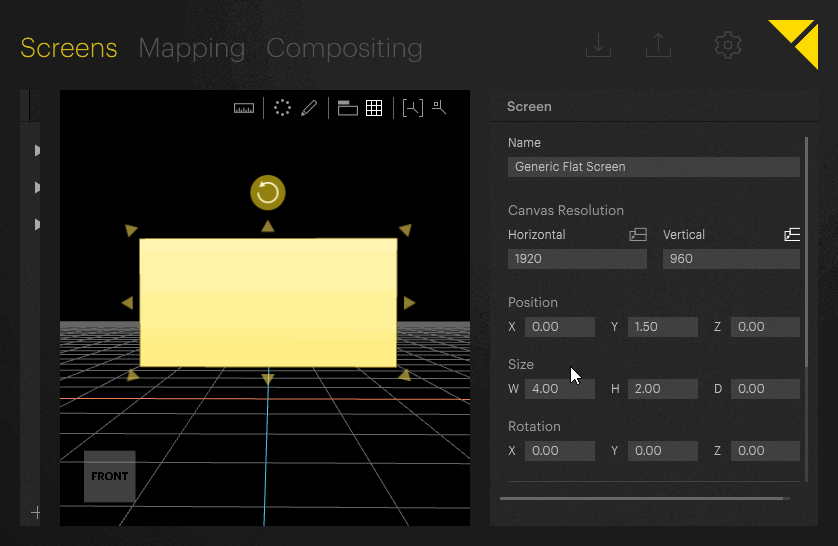Open settings with the gear icon
This screenshot has width=838, height=546.
(x=728, y=45)
